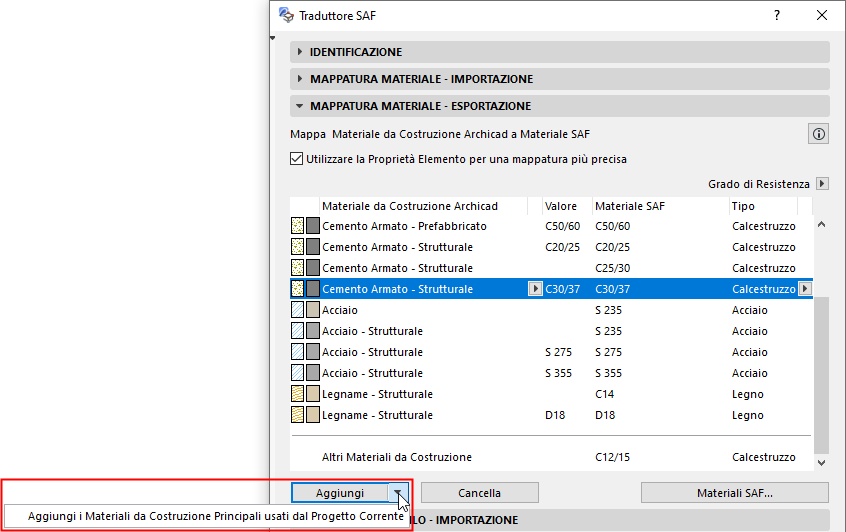Click fill icon of Acciaio - Strutturale S 275 row
This screenshot has width=846, height=532.
coord(297,352)
